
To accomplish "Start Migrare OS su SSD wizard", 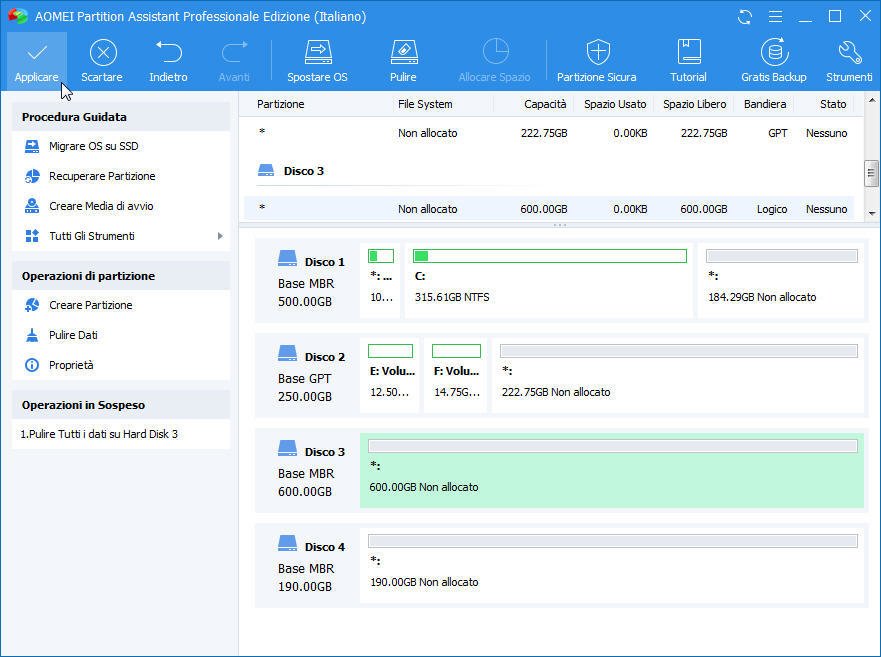I will [x=93, y=146].
